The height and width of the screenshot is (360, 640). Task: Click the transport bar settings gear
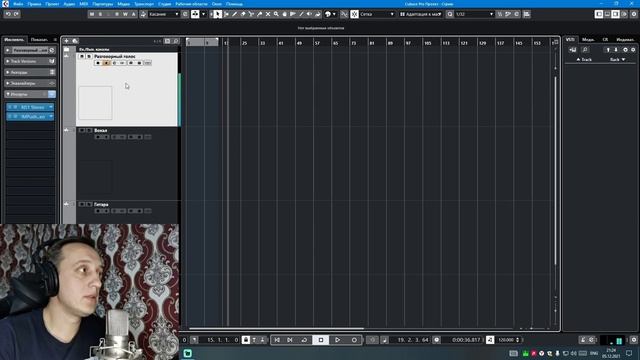pyautogui.click(x=634, y=340)
